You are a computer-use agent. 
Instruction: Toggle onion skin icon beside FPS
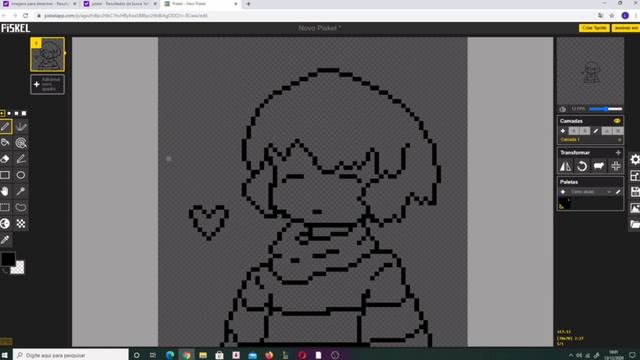[x=562, y=109]
